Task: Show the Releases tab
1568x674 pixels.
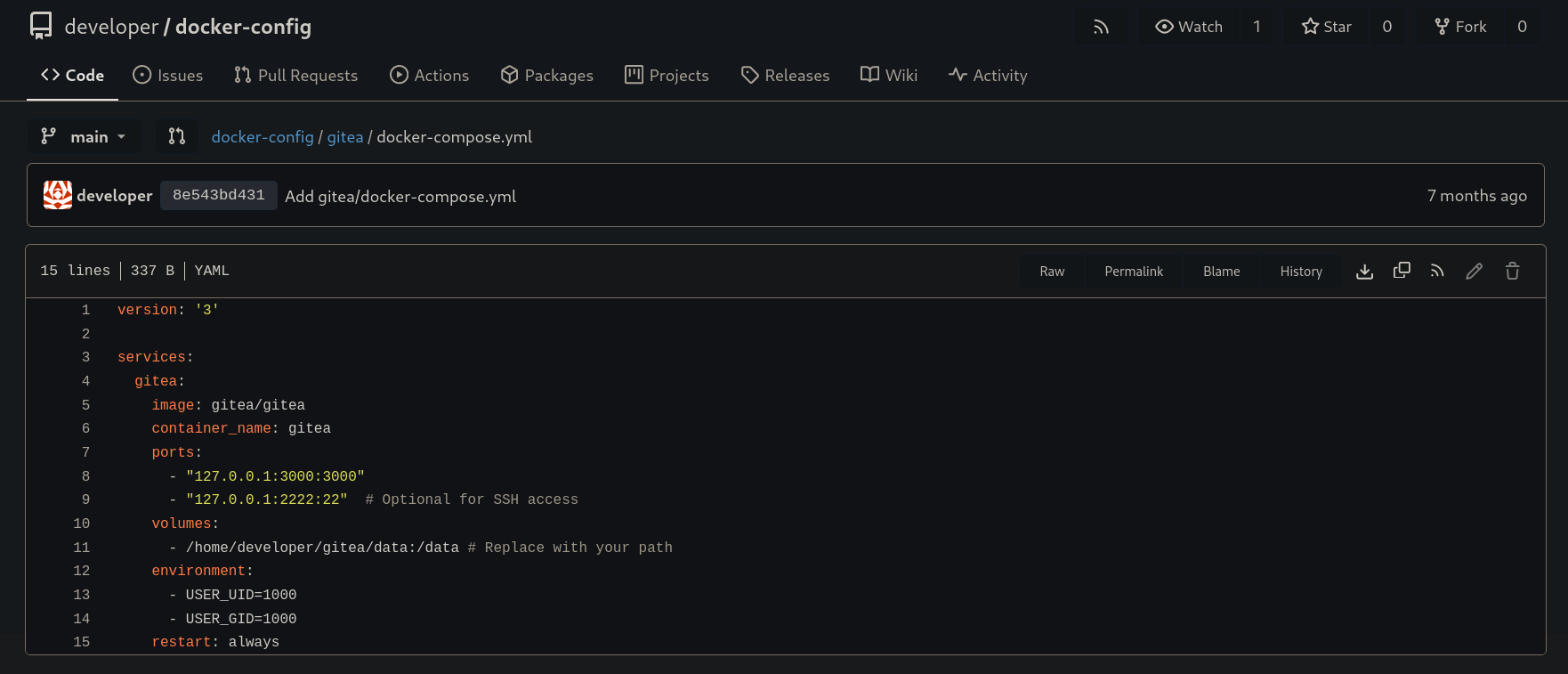Action: point(786,76)
